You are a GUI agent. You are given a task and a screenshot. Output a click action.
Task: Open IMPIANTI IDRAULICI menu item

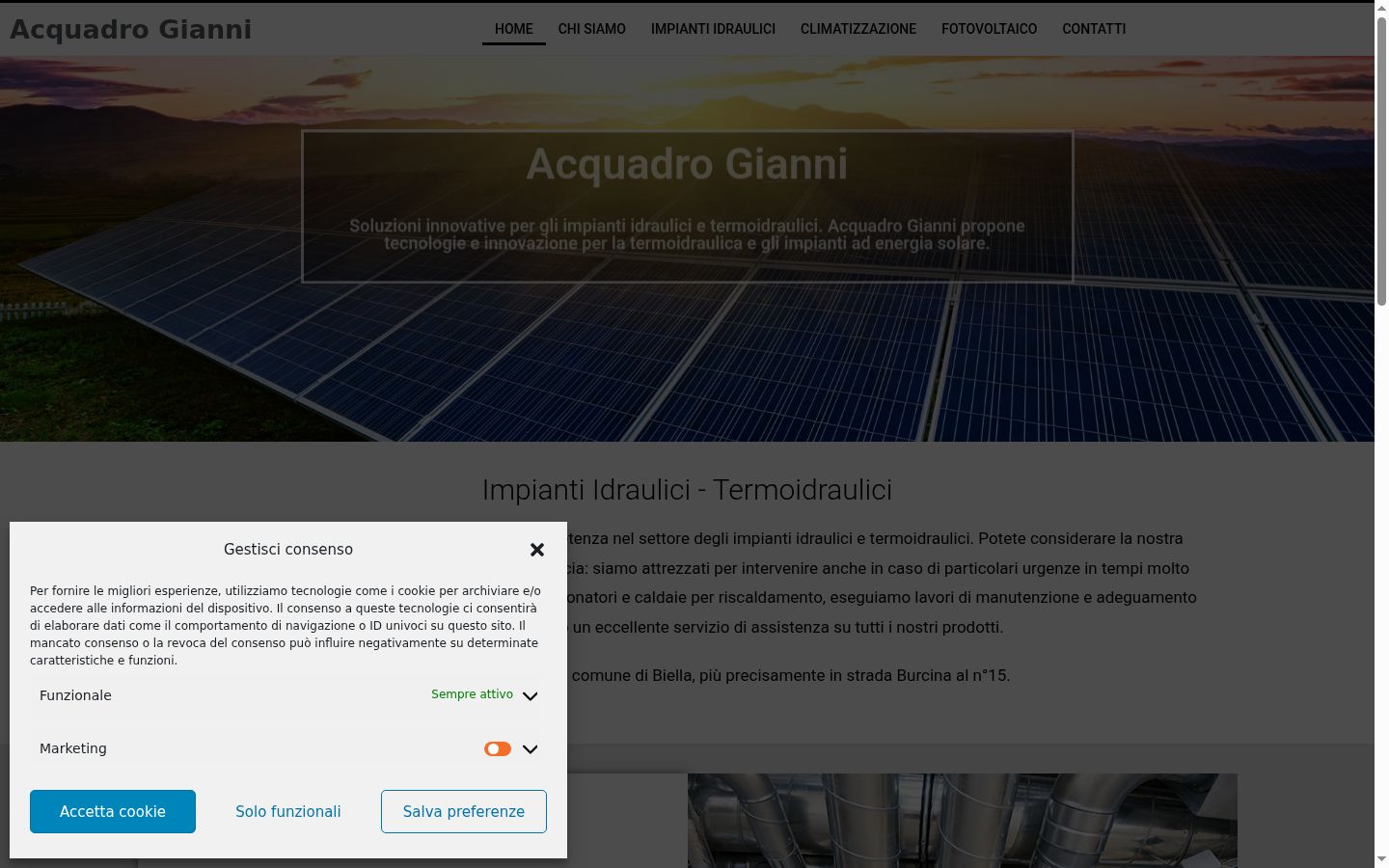(x=713, y=29)
